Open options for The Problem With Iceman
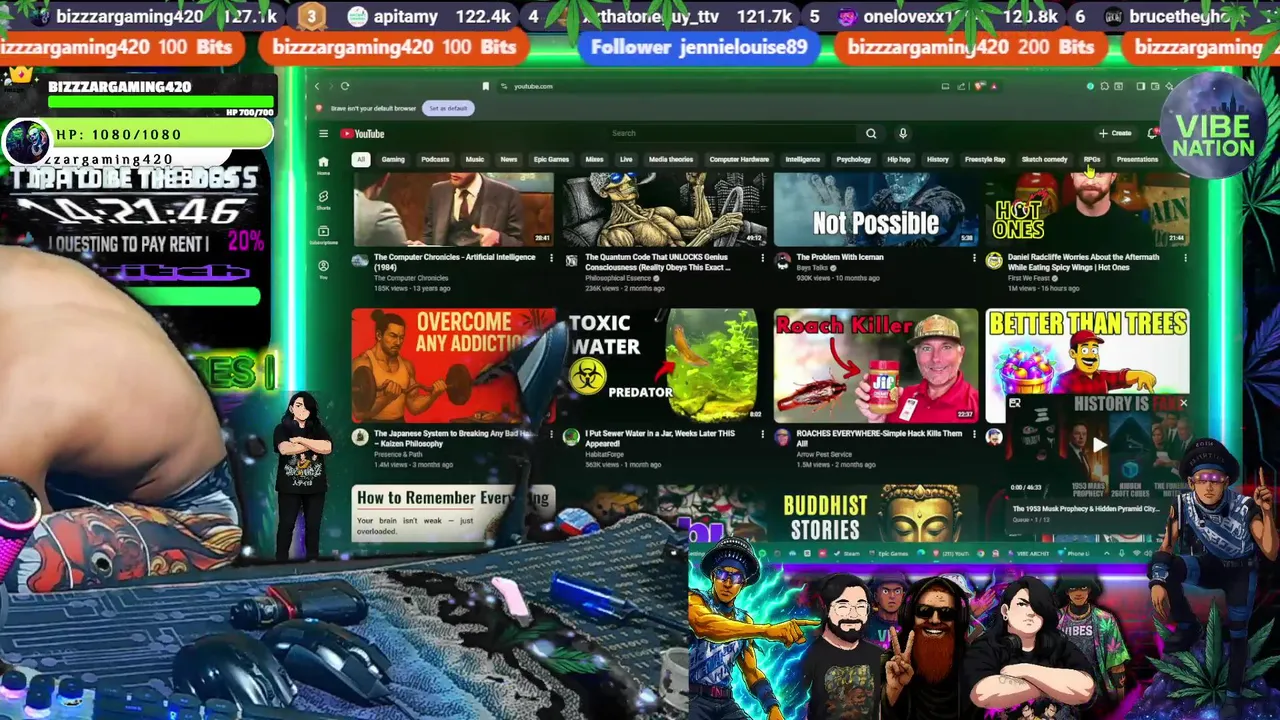Image resolution: width=1280 pixels, height=720 pixels. pyautogui.click(x=974, y=258)
